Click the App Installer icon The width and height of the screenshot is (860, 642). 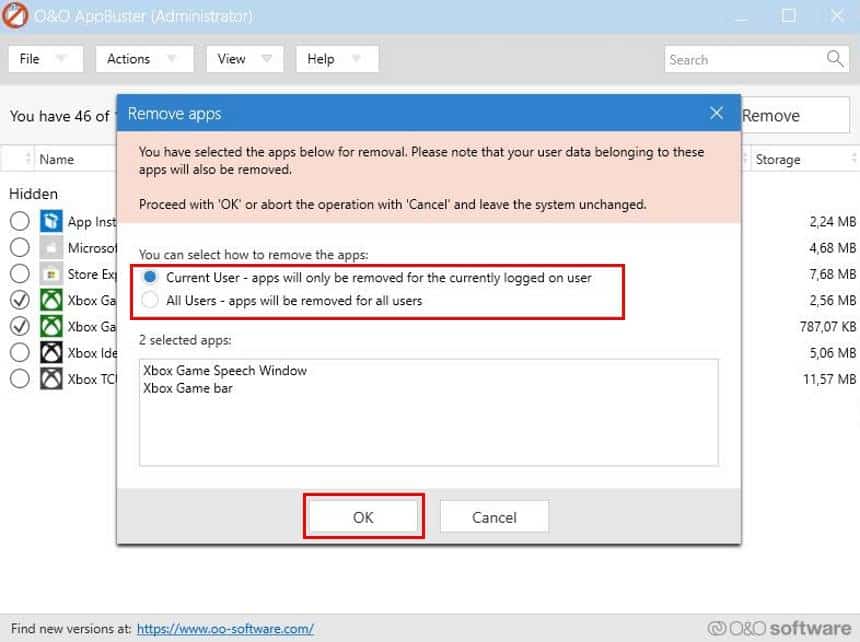(x=51, y=221)
